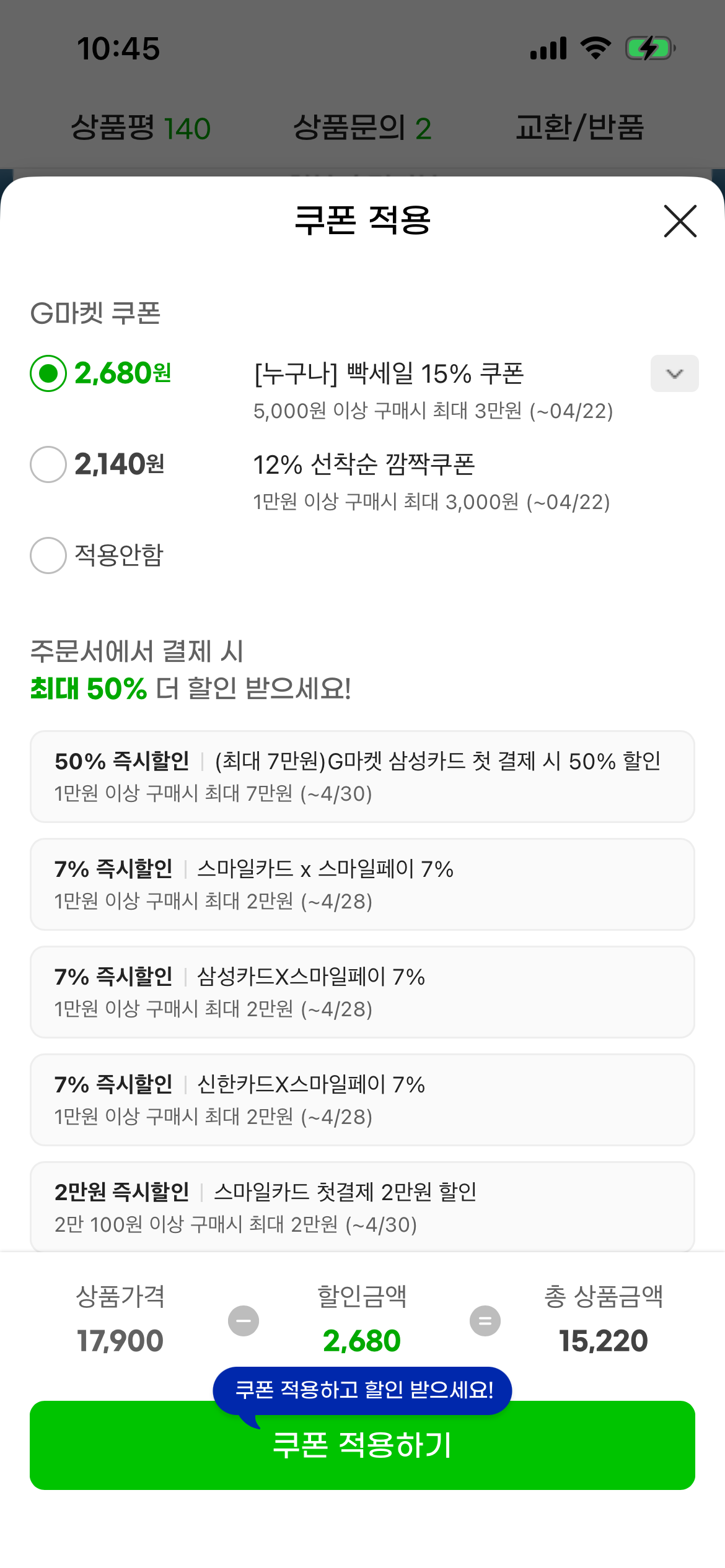
Task: Tap the 스마일카드 x 스마일페이 7% offer
Action: (x=362, y=884)
